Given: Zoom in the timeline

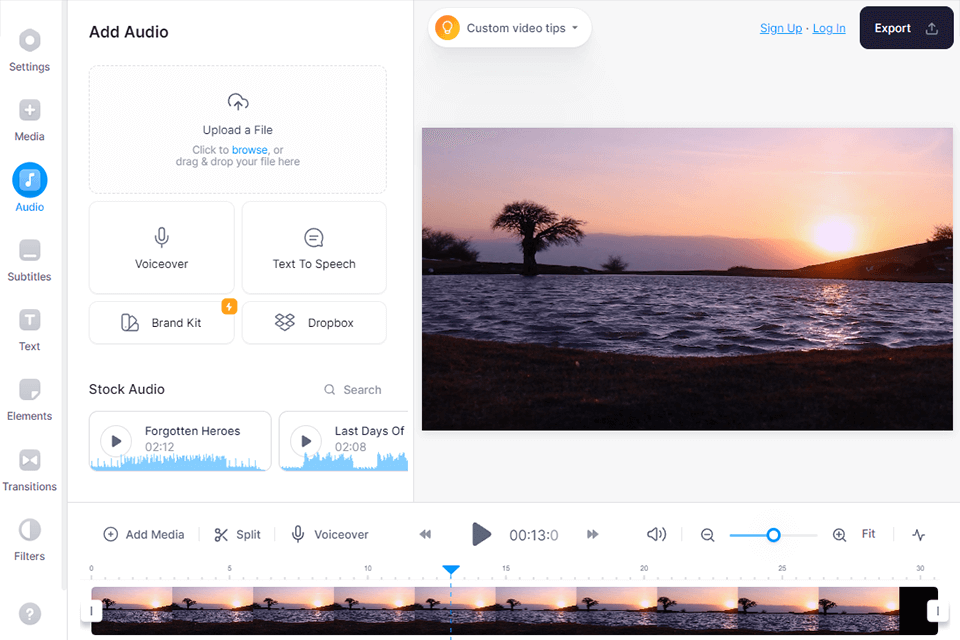Looking at the screenshot, I should (839, 535).
